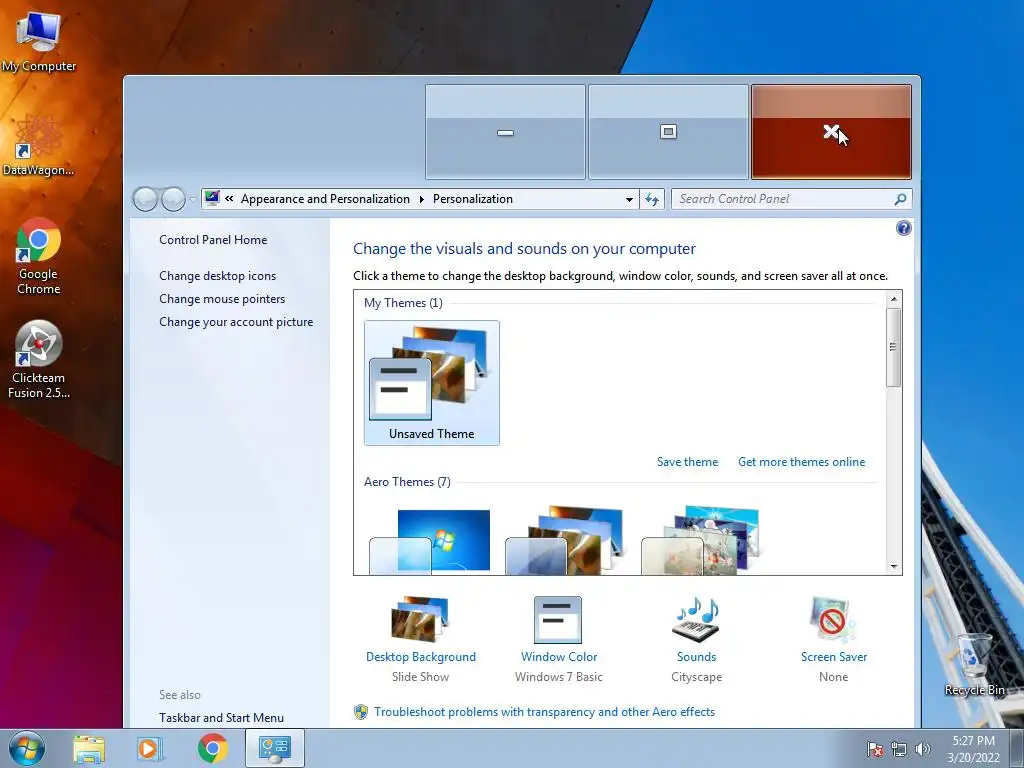This screenshot has width=1024, height=768.
Task: Open Clickteam Fusion 2.5 desktop shortcut
Action: click(39, 359)
